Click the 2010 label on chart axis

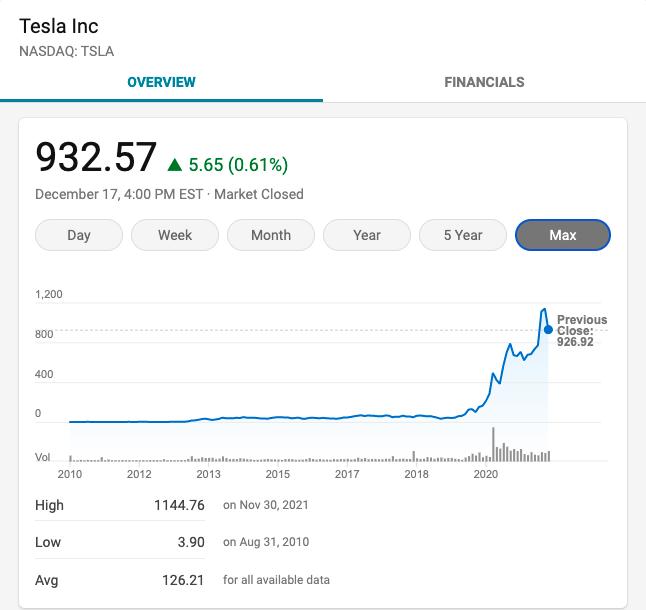pyautogui.click(x=70, y=474)
